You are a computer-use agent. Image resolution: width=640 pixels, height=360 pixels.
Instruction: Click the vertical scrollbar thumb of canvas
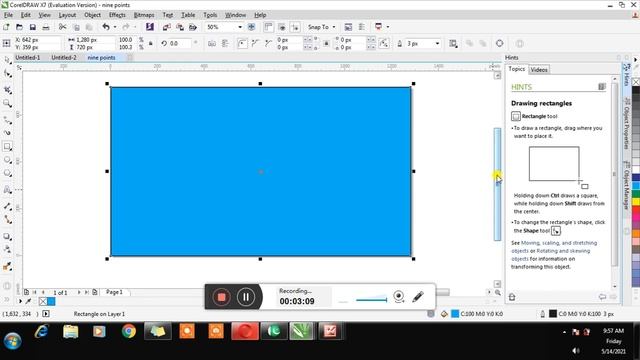pos(497,184)
